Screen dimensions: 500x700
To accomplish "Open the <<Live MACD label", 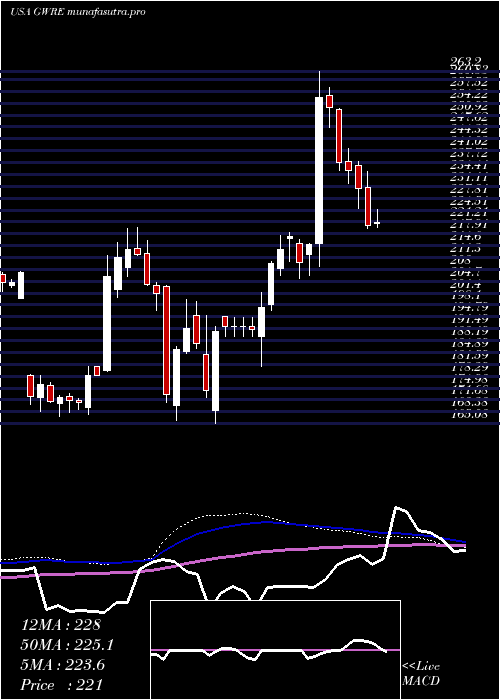I will (421, 674).
